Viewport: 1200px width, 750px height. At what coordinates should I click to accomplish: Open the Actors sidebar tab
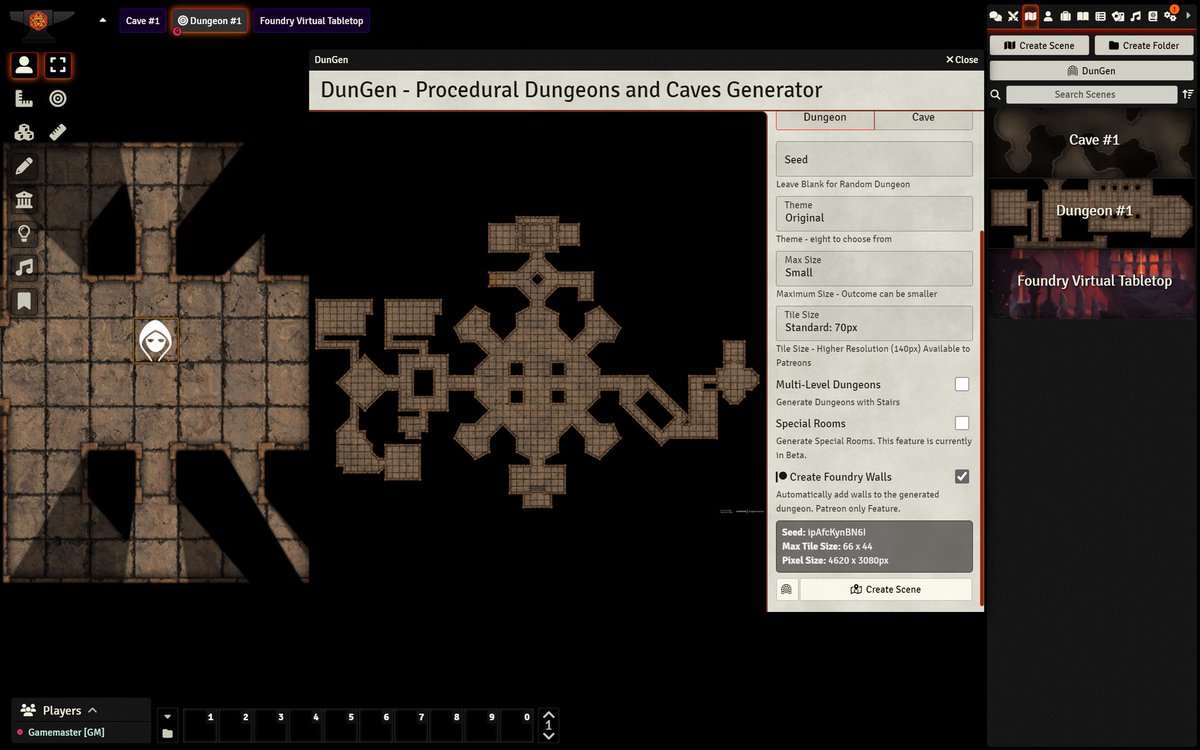point(1048,16)
